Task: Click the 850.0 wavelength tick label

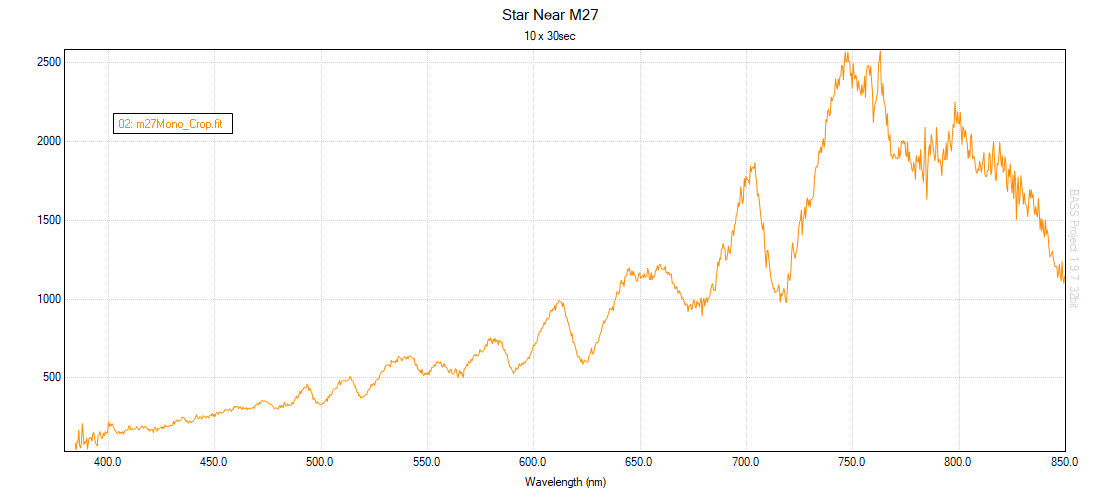Action: (x=1064, y=462)
